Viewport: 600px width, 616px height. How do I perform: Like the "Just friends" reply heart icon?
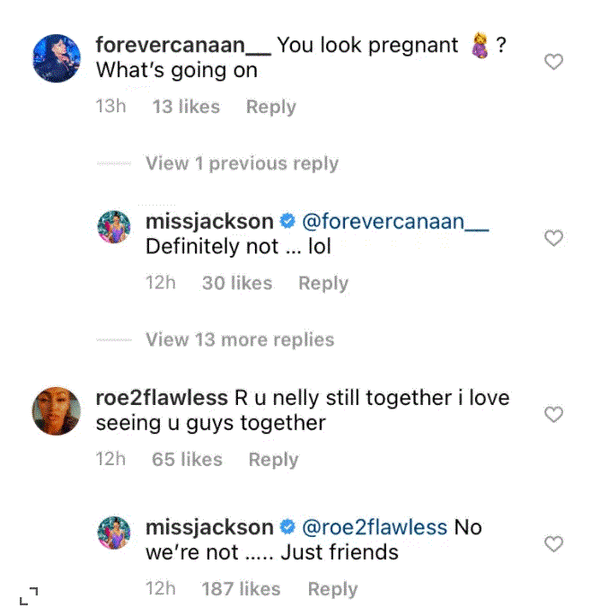pos(554,544)
